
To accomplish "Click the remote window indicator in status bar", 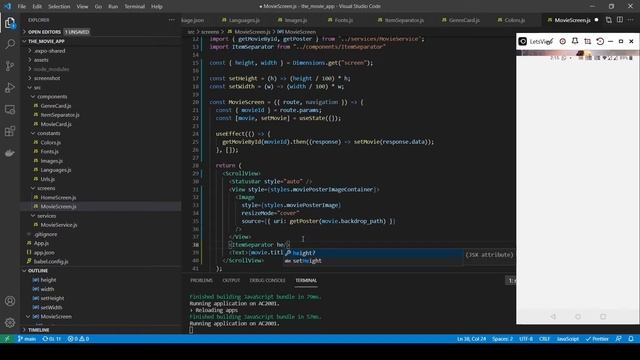I will [7, 339].
